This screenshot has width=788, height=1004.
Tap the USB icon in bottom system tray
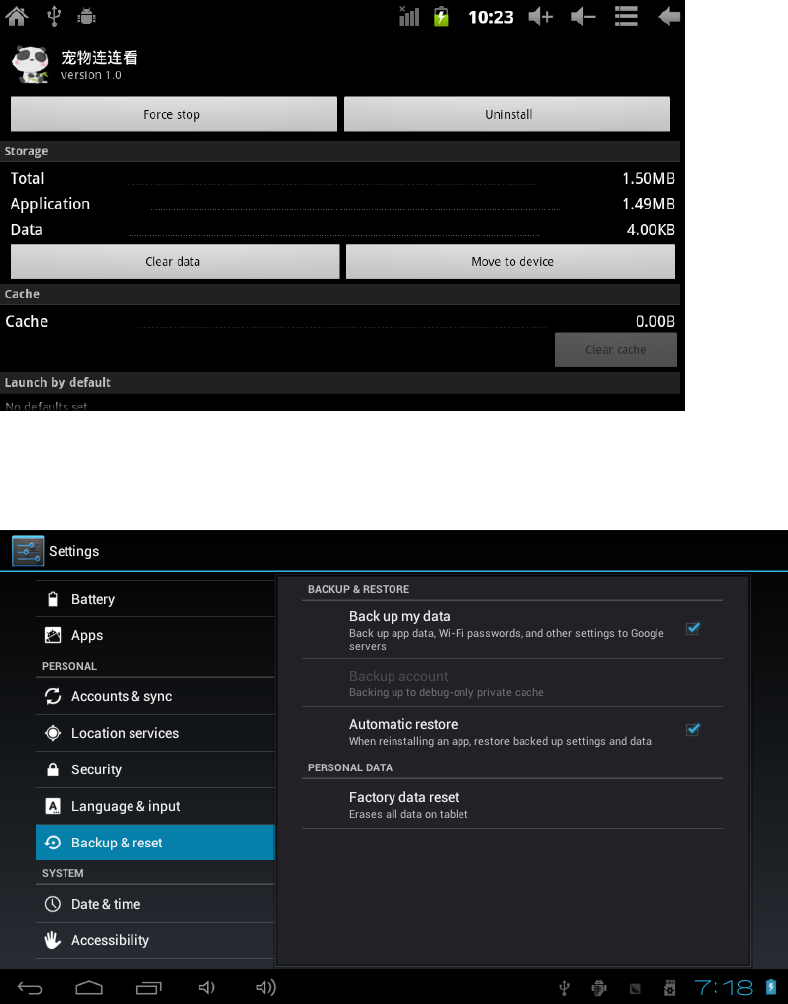[x=564, y=988]
